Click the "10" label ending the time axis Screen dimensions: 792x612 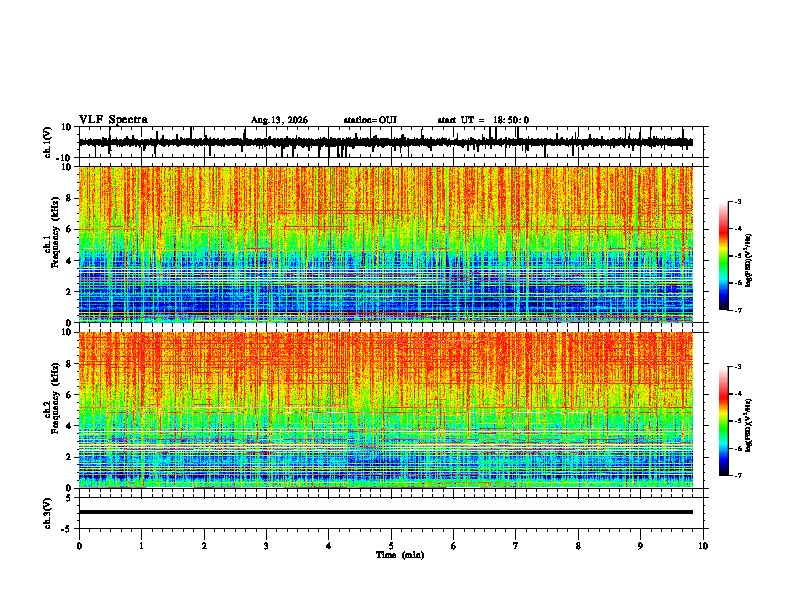[x=703, y=546]
